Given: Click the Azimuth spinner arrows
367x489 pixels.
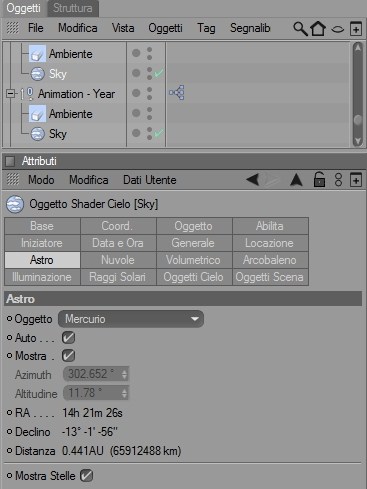Looking at the screenshot, I should click(x=124, y=374).
